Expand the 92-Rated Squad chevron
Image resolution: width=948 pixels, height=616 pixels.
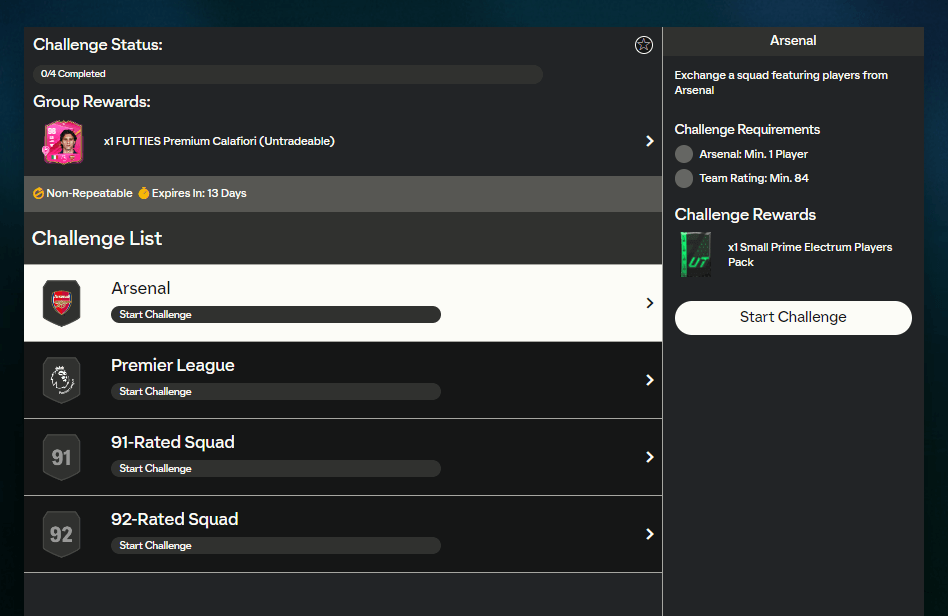point(649,533)
